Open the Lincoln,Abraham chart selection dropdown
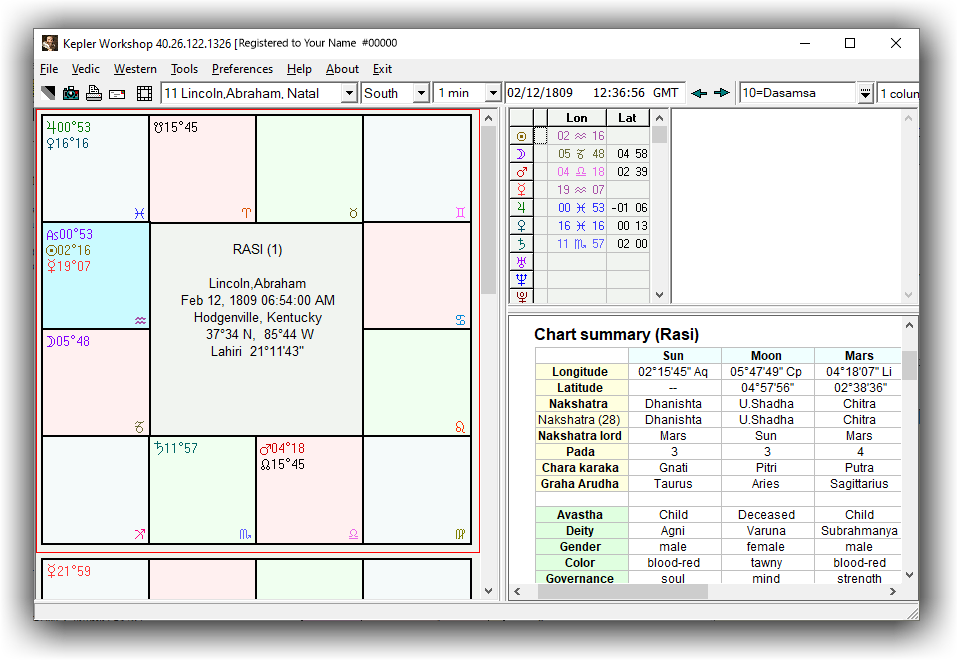 (x=349, y=93)
